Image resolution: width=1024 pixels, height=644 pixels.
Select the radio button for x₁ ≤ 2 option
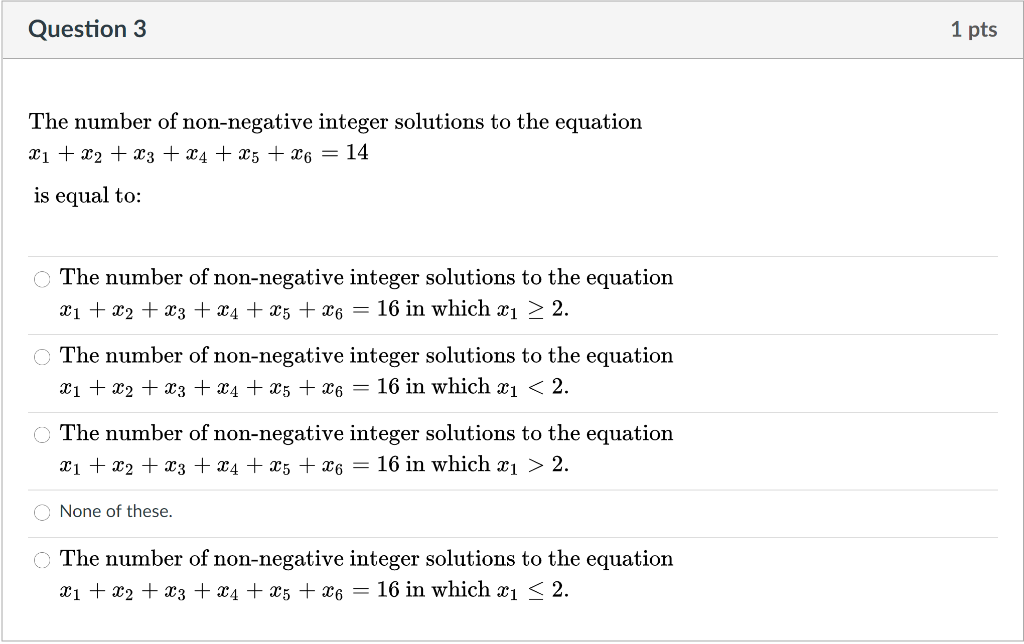click(41, 560)
